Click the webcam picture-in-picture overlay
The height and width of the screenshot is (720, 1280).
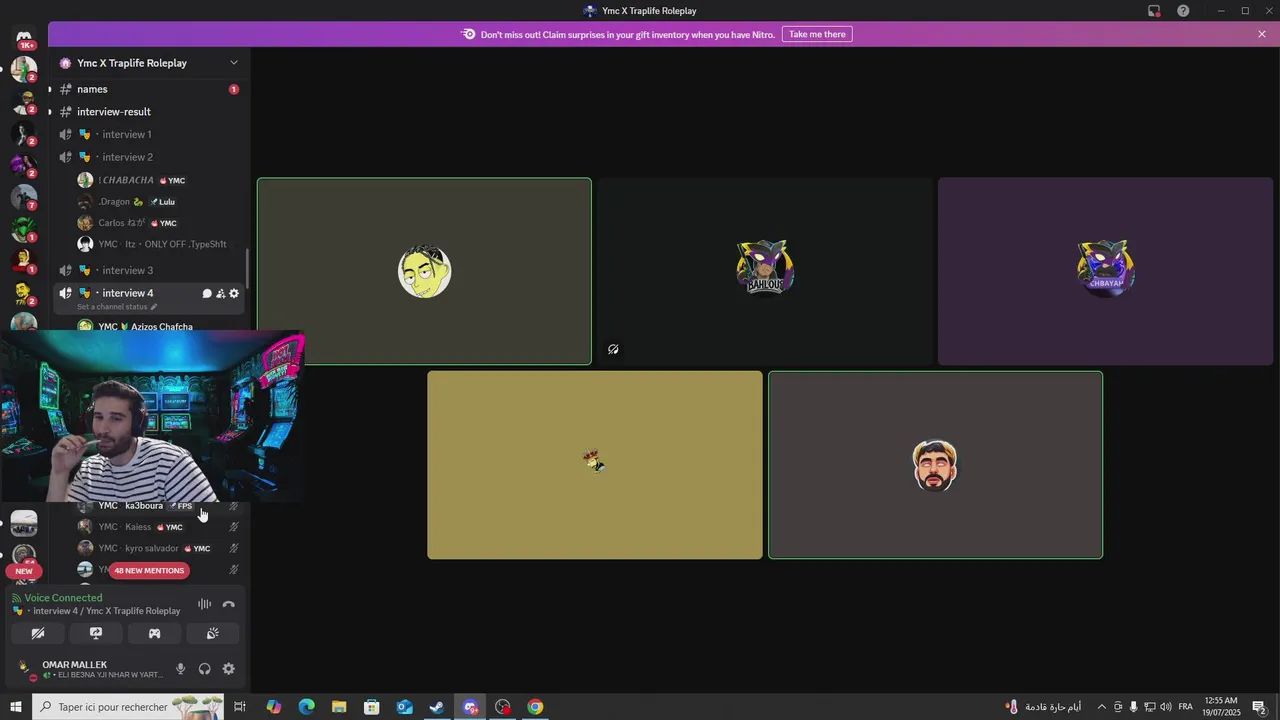tap(152, 416)
